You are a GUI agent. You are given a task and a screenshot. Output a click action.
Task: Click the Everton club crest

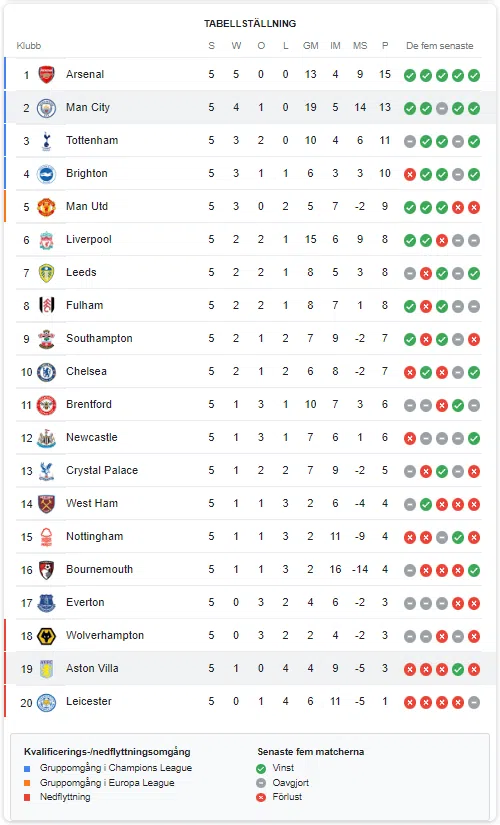tap(46, 603)
